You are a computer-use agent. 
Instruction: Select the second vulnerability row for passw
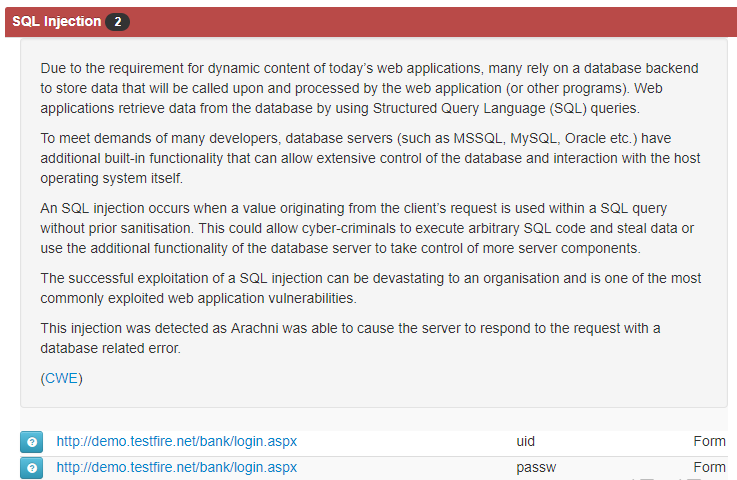coord(374,468)
